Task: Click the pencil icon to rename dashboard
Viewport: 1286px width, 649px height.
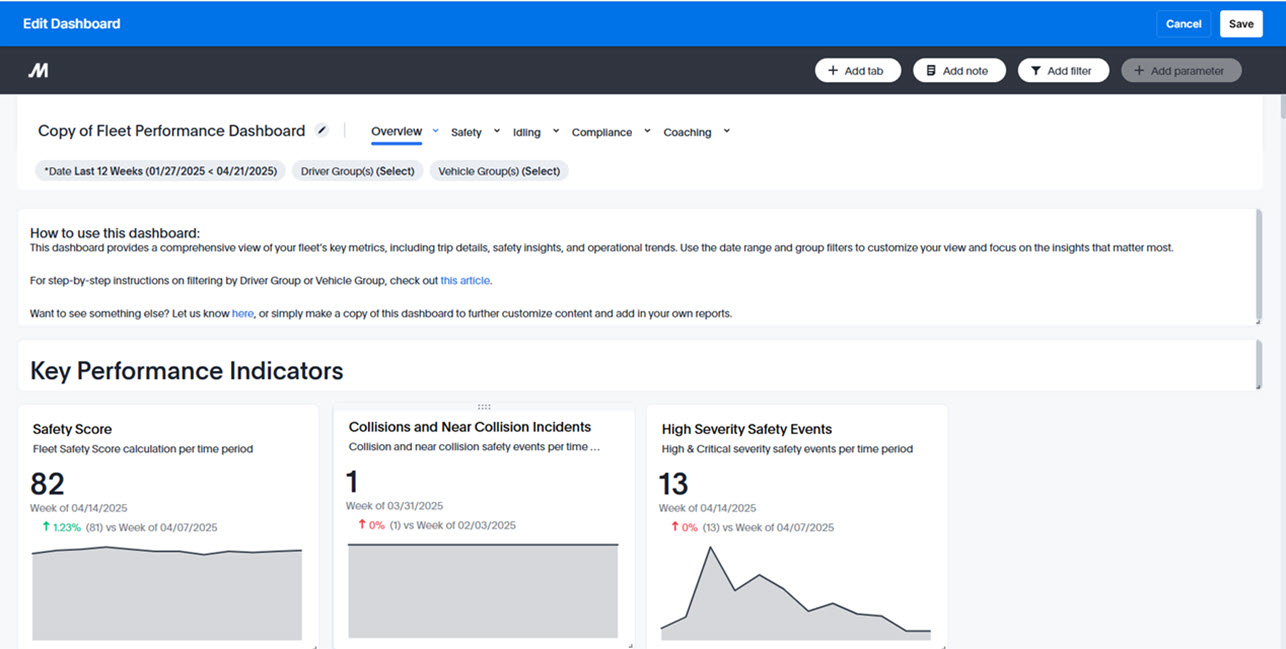Action: pos(322,130)
